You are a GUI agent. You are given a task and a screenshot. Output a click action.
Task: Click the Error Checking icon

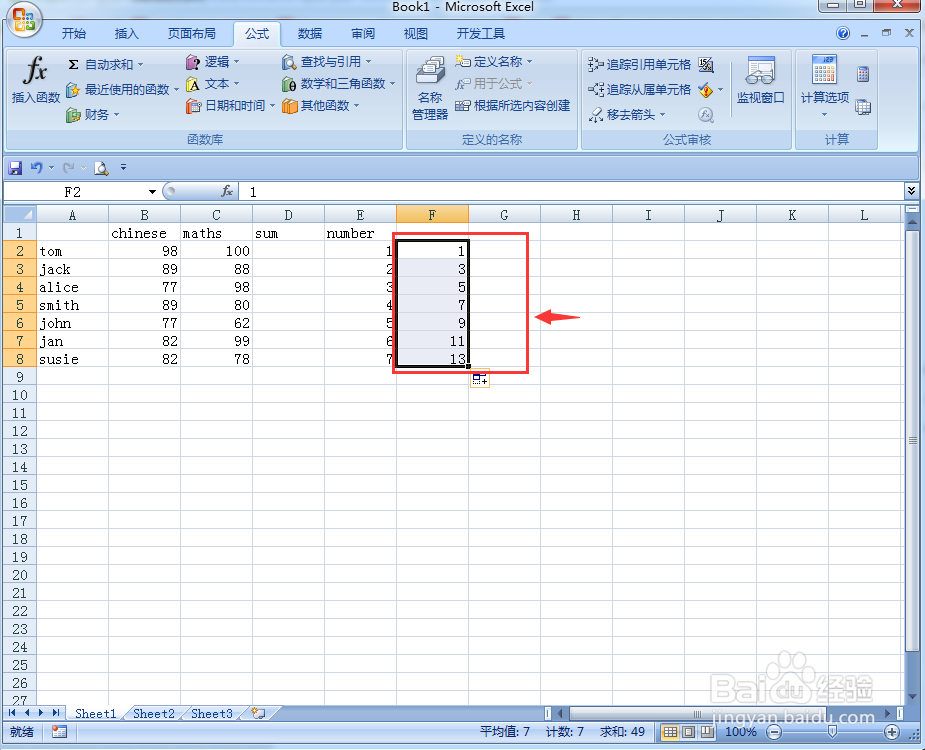[x=706, y=90]
